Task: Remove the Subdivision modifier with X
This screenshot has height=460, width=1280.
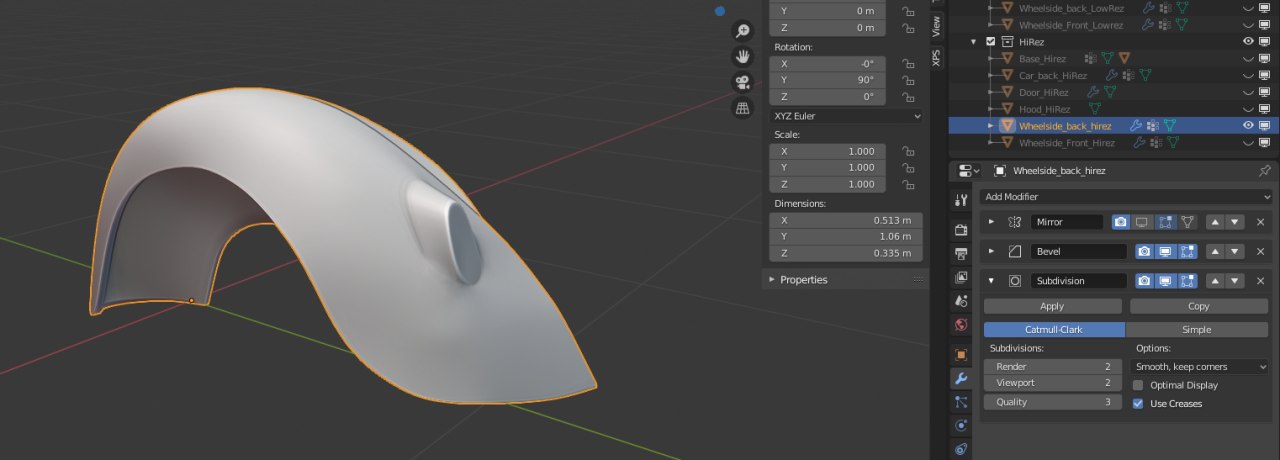Action: [1260, 281]
